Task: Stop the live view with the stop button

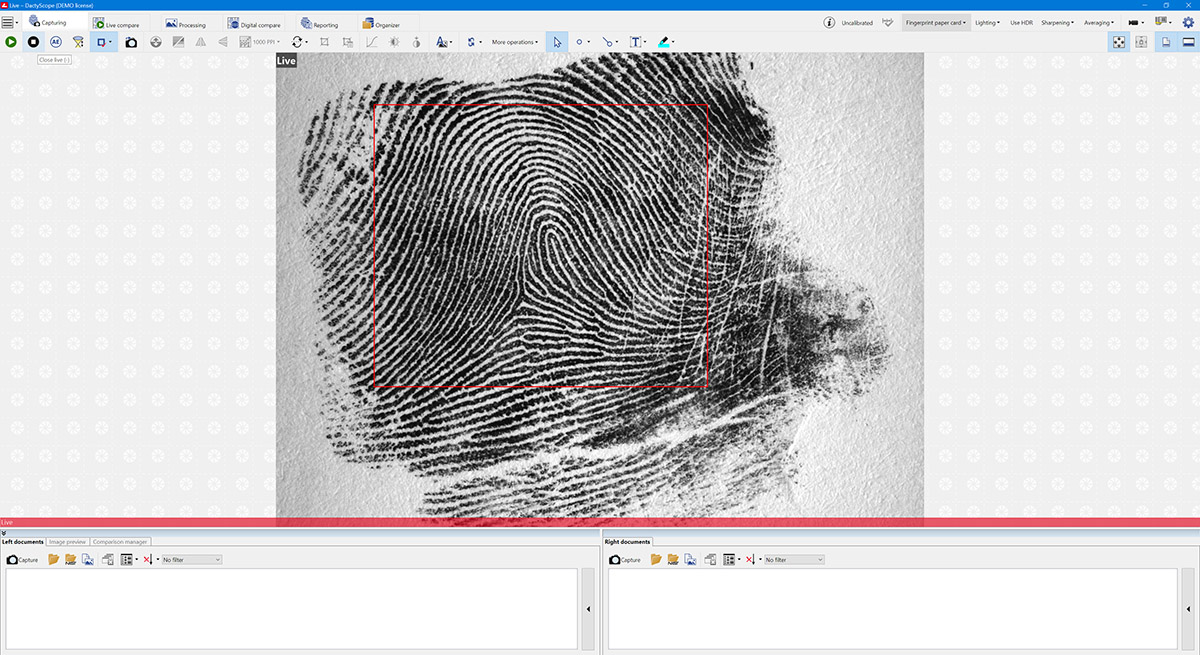Action: coord(33,42)
